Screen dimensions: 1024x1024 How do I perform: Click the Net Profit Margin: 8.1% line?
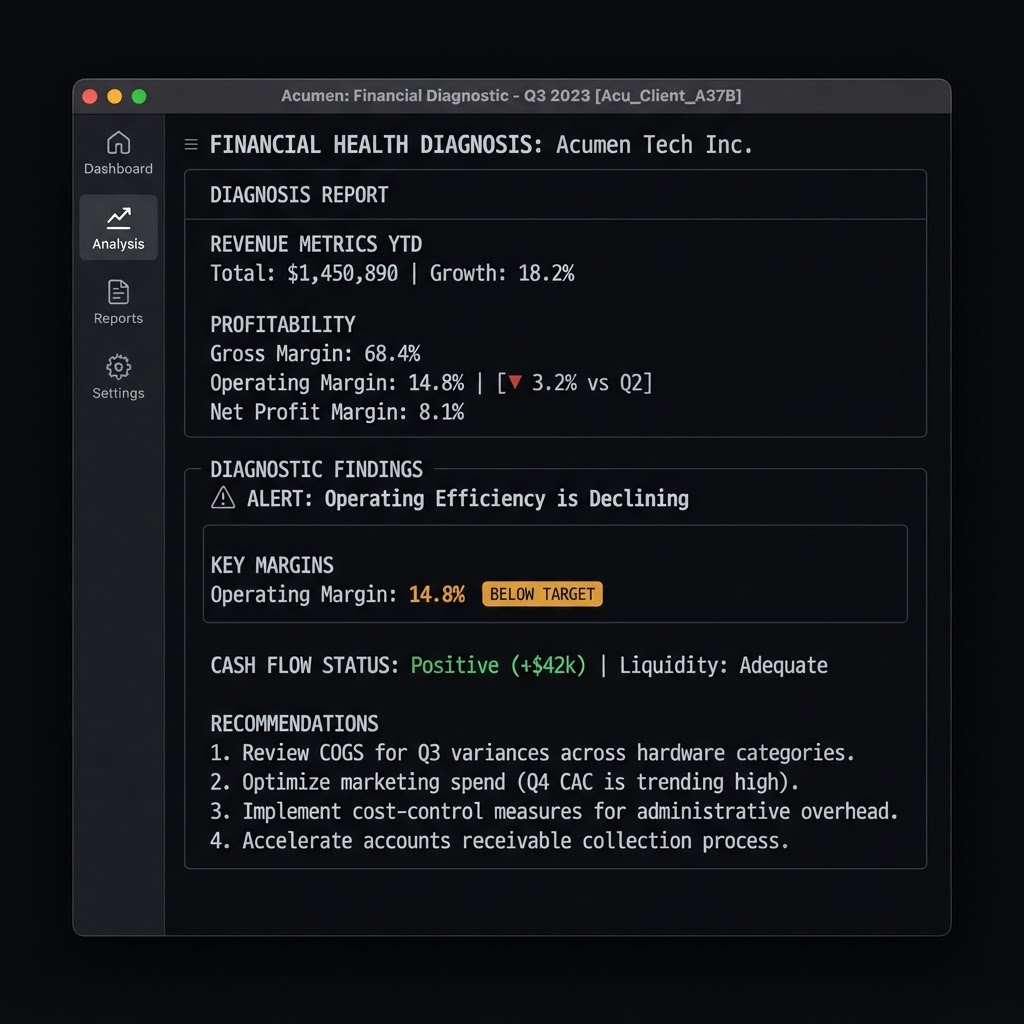[x=337, y=412]
